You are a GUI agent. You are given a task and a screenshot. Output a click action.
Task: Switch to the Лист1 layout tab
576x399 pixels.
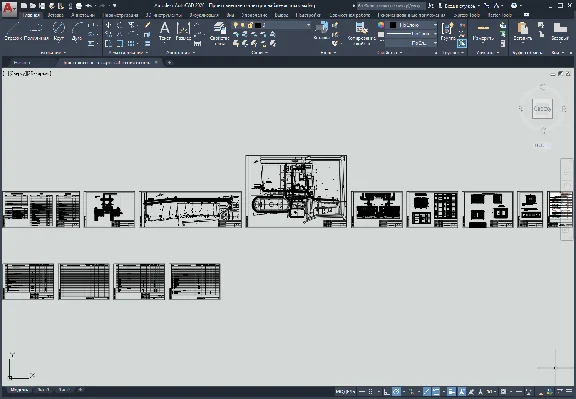click(43, 390)
